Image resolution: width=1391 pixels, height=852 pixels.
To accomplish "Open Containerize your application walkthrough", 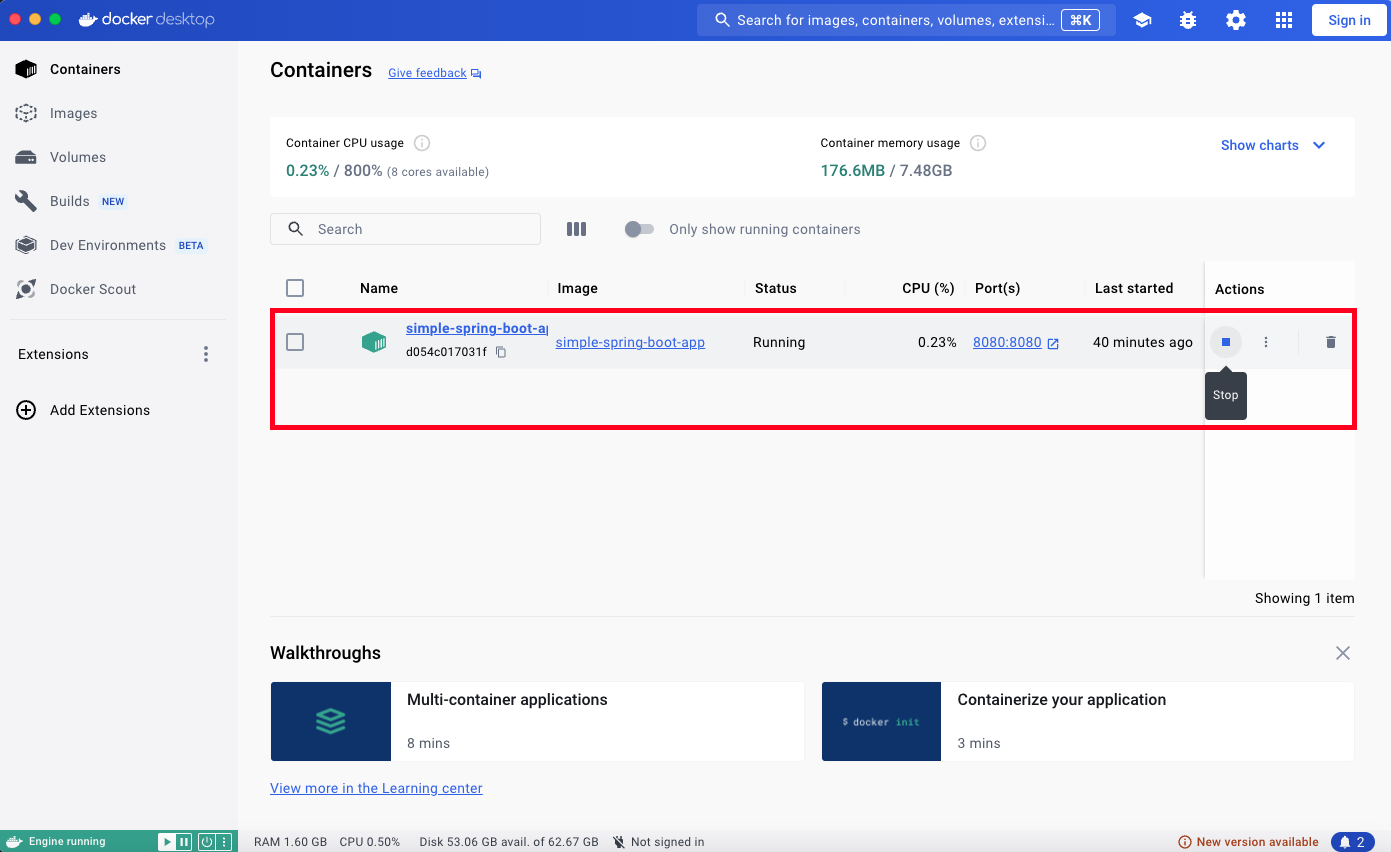I will [1088, 722].
